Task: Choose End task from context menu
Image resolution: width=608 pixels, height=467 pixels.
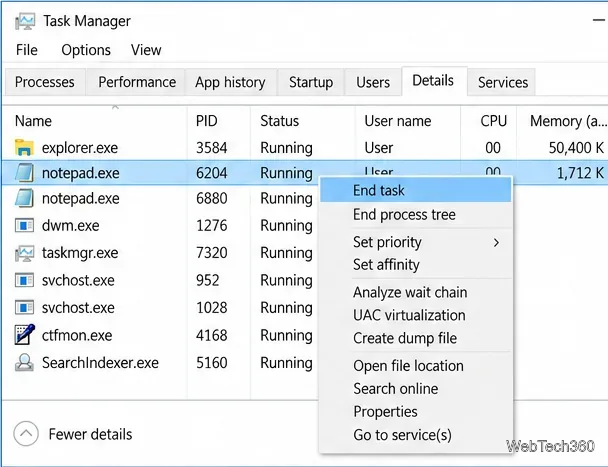Action: click(416, 190)
